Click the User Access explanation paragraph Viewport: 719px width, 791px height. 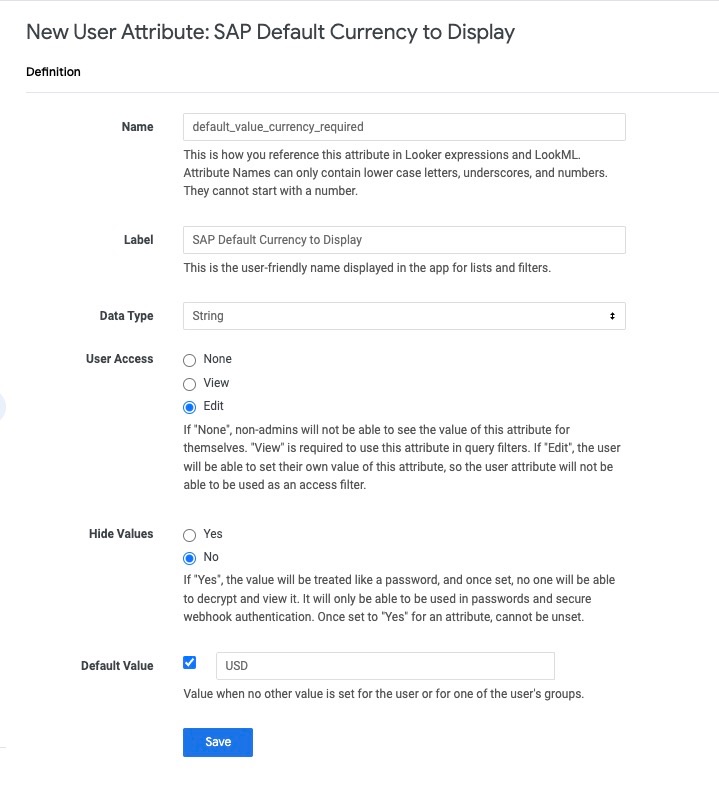pyautogui.click(x=402, y=457)
